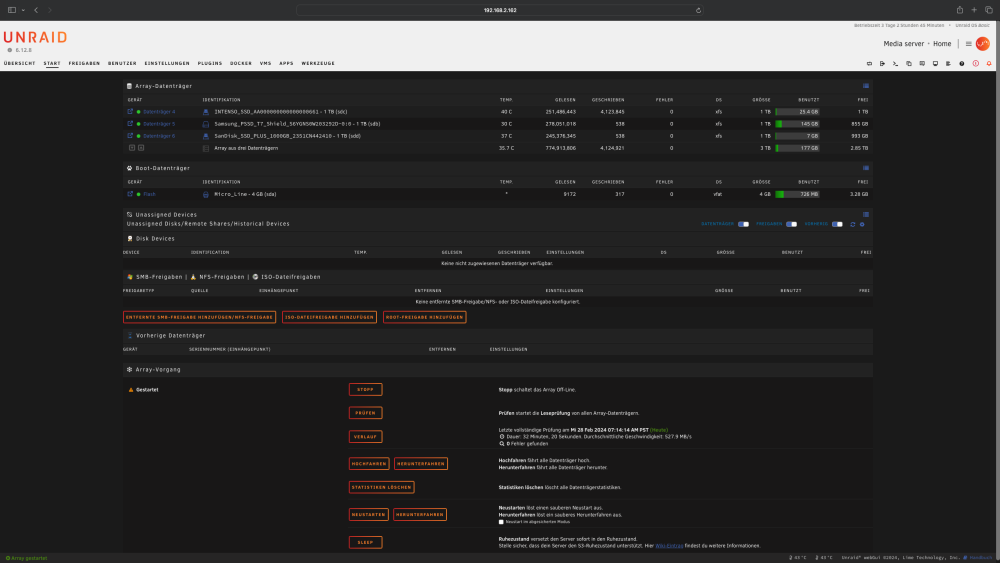Open the Safari sidebar dropdown arrow
Screen dimensions: 1000x563
[x=23, y=10]
